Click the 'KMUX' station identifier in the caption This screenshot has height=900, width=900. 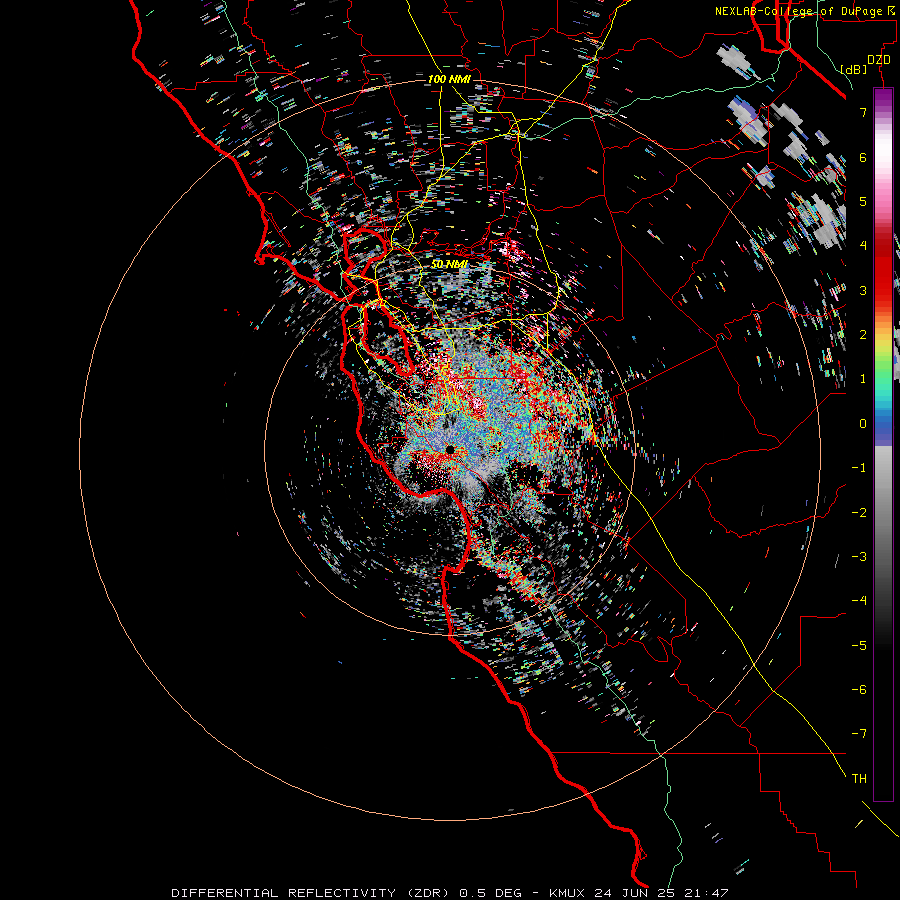pos(569,893)
